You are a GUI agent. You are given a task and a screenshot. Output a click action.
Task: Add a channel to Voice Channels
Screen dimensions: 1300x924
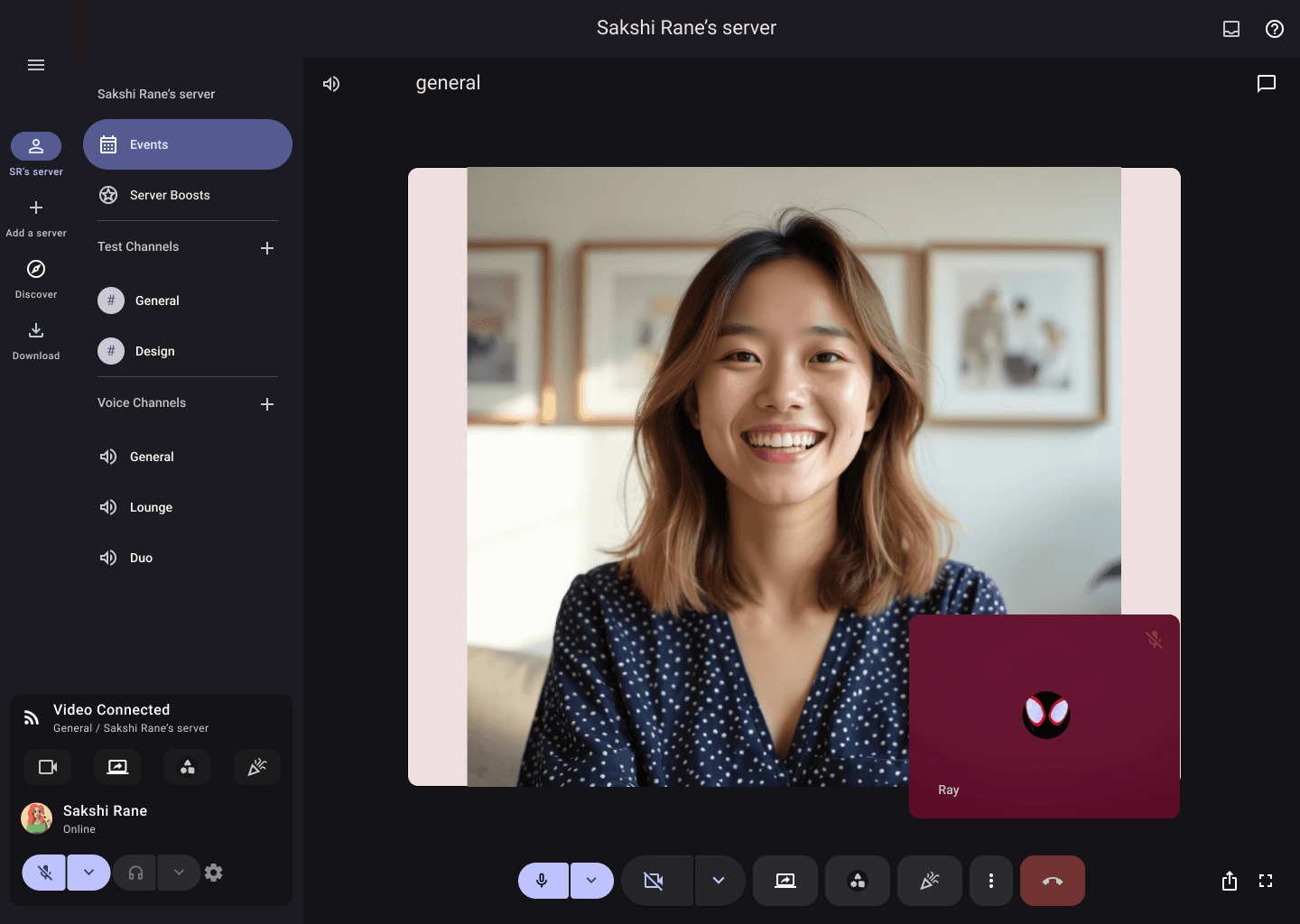(x=267, y=404)
